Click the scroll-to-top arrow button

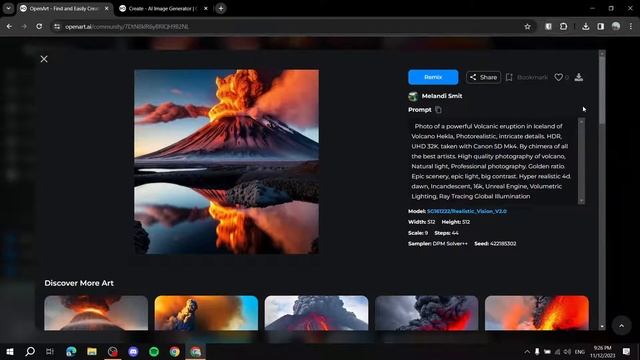tap(621, 326)
